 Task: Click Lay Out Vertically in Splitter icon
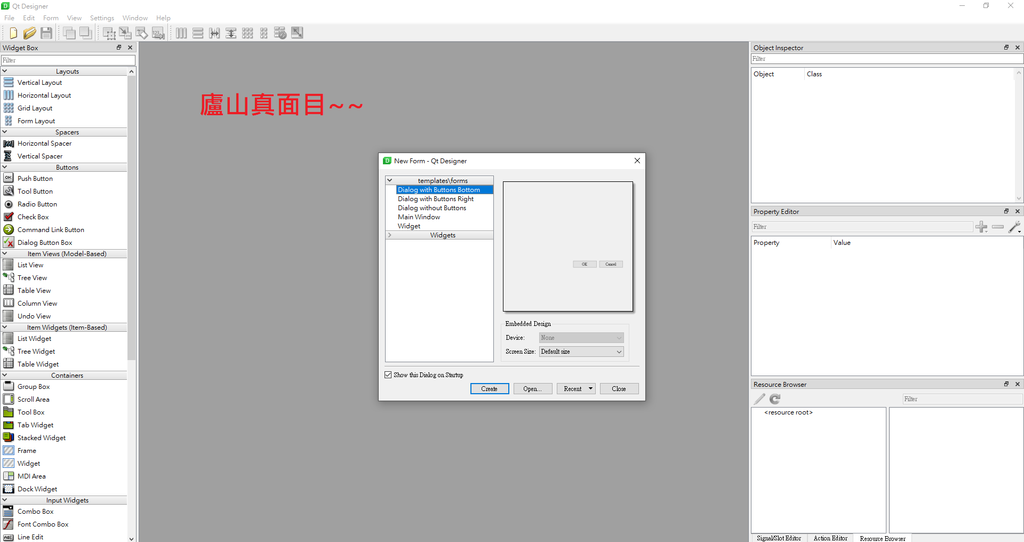click(231, 33)
